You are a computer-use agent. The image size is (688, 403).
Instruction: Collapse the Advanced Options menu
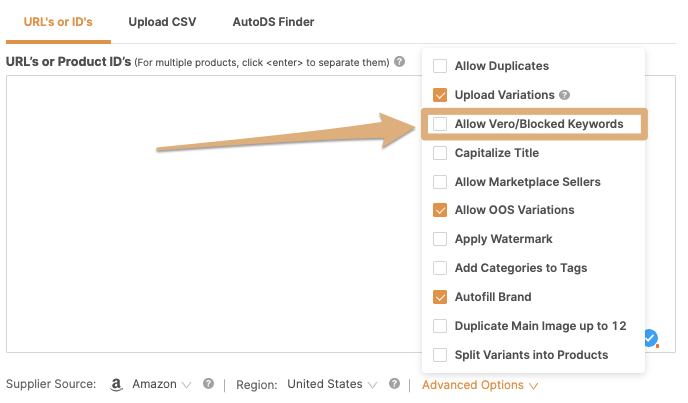(x=480, y=385)
